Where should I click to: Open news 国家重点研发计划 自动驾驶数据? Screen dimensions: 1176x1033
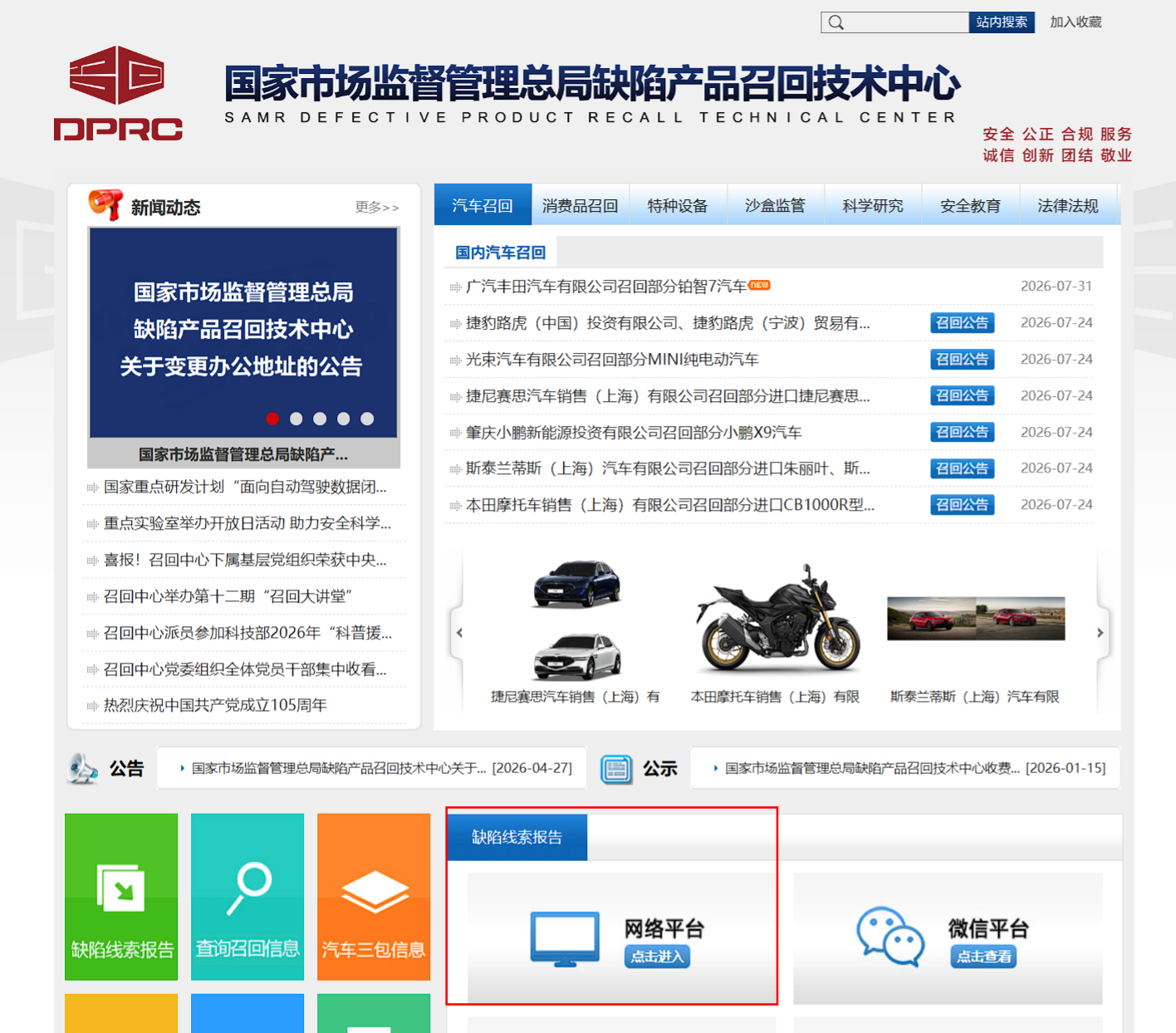pyautogui.click(x=245, y=487)
